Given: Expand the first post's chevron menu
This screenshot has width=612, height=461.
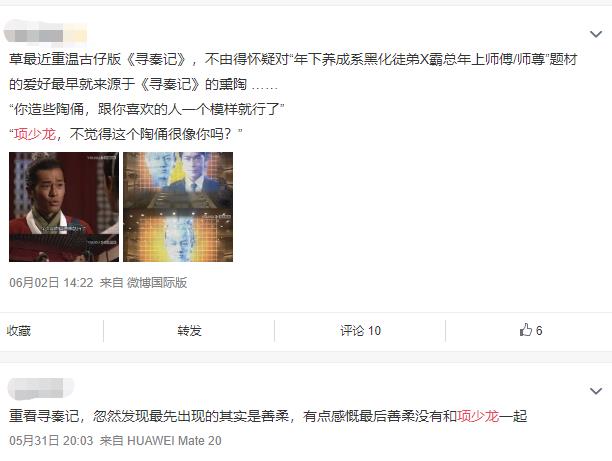Looking at the screenshot, I should tap(596, 34).
